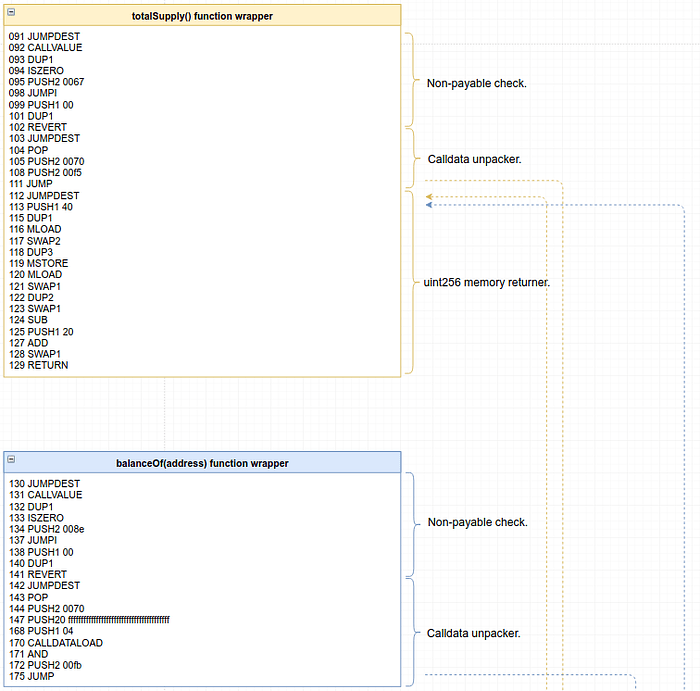Click the line '103 JUMPDEST'
The width and height of the screenshot is (700, 691).
point(44,138)
